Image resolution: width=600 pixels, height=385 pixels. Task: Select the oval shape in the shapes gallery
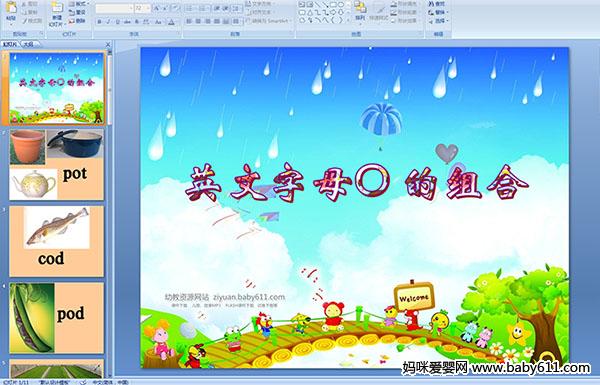coord(341,5)
